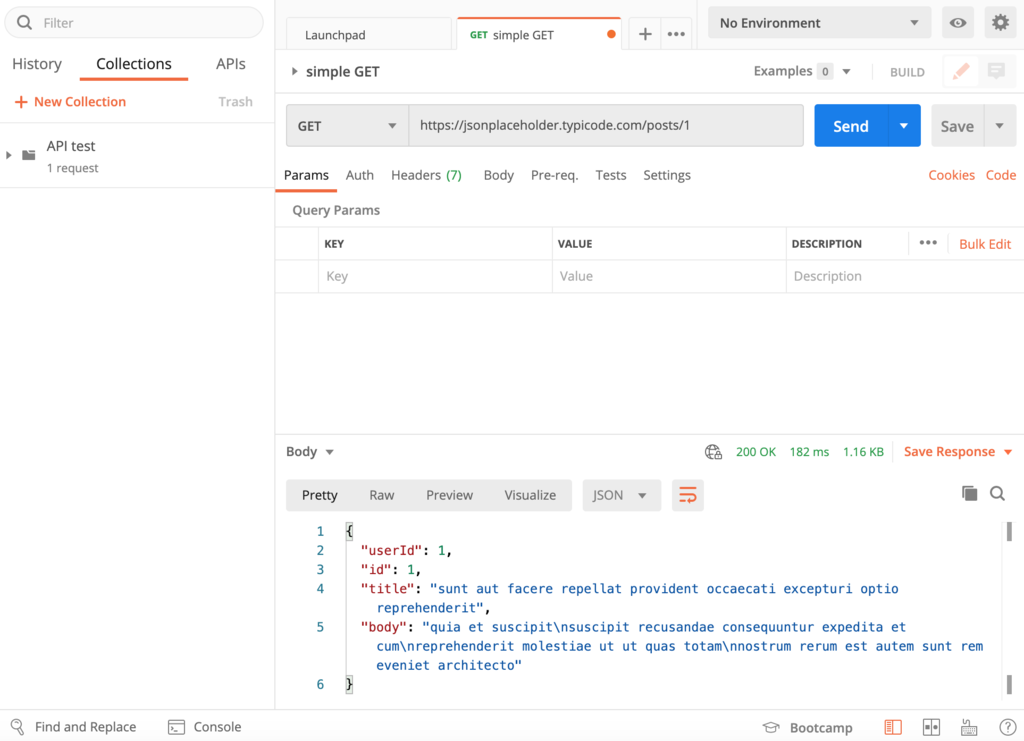Click the Send button
The height and width of the screenshot is (741, 1024).
click(x=850, y=126)
